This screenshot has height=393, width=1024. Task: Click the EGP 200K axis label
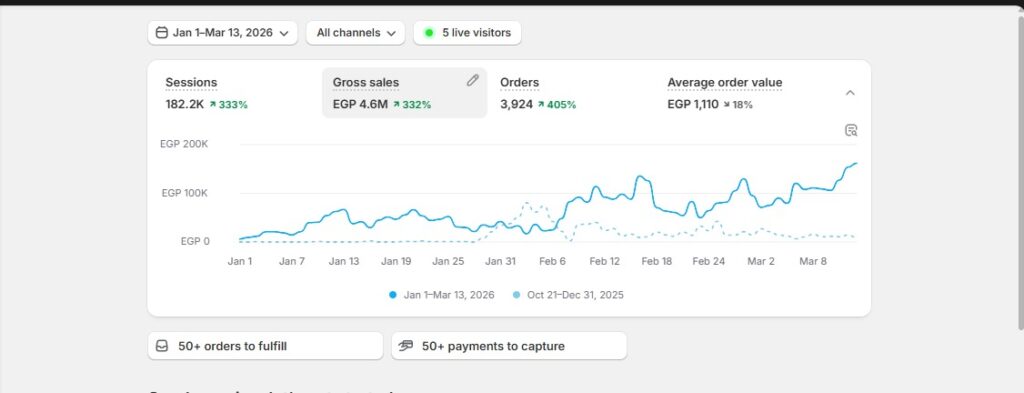coord(184,144)
